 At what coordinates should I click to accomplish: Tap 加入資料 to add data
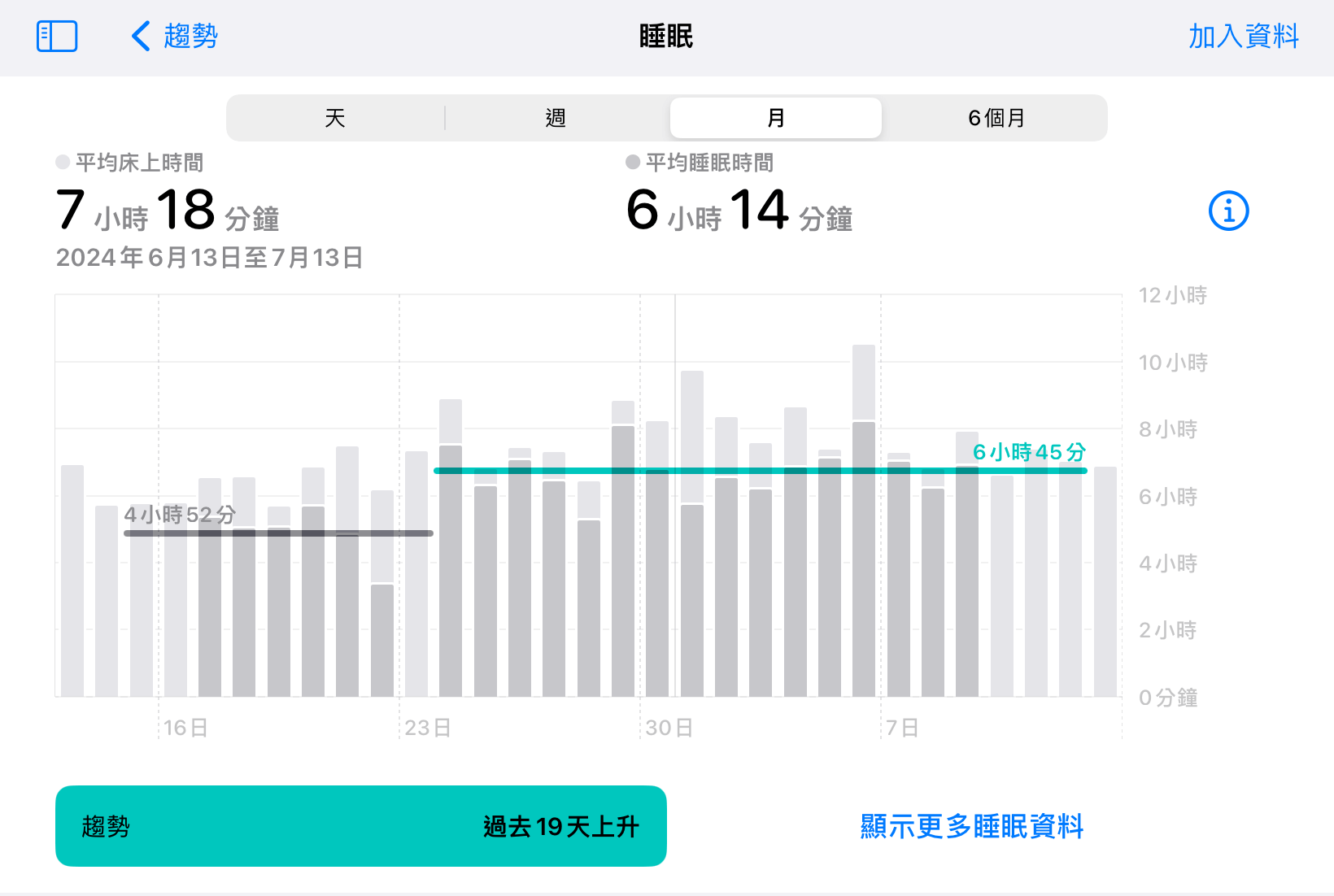pyautogui.click(x=1243, y=37)
